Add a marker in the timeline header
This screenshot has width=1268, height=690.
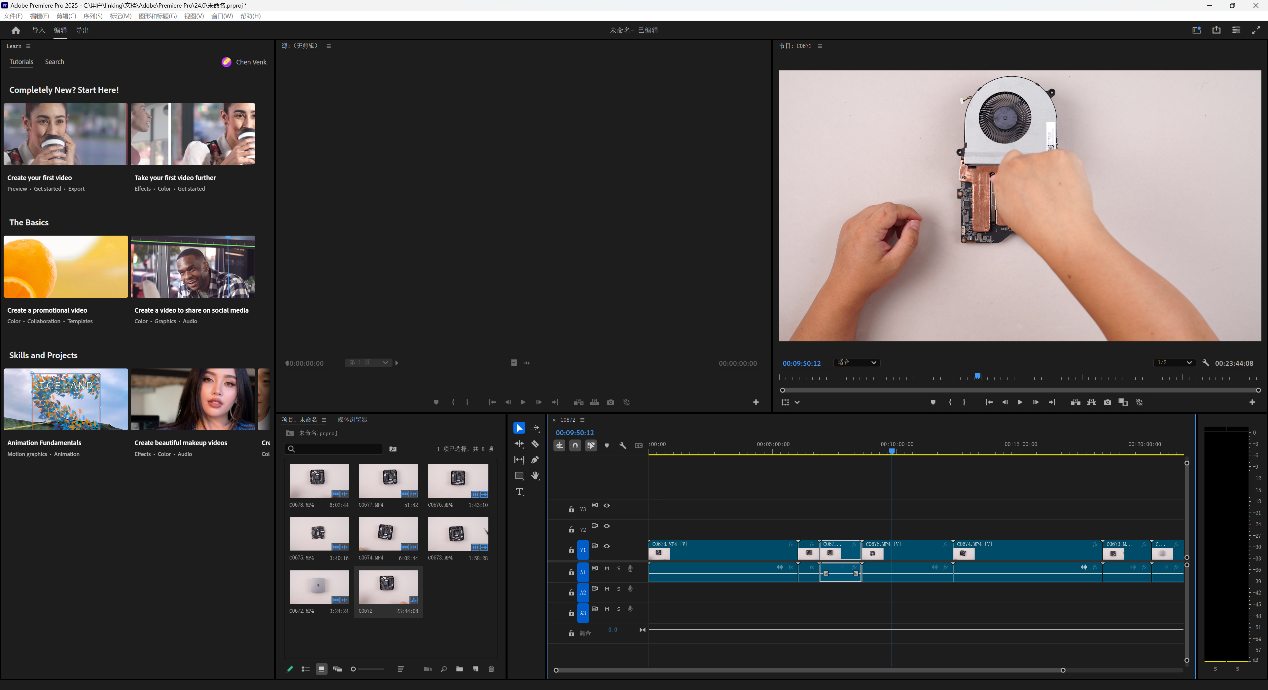click(x=607, y=445)
